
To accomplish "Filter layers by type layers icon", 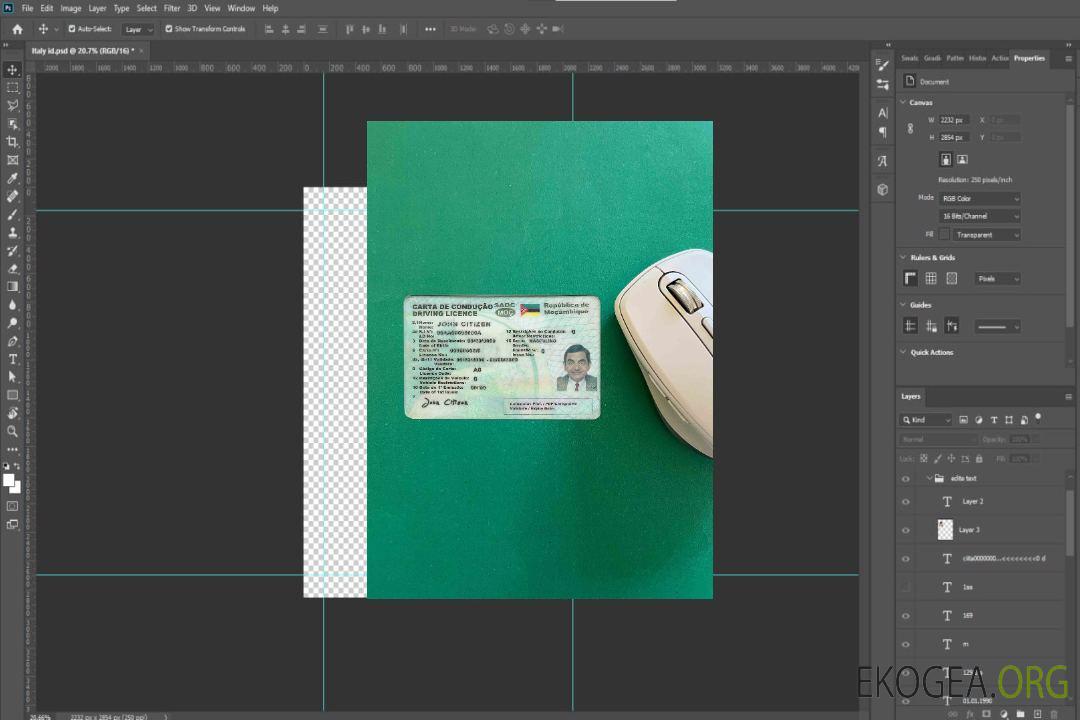I will [x=993, y=420].
